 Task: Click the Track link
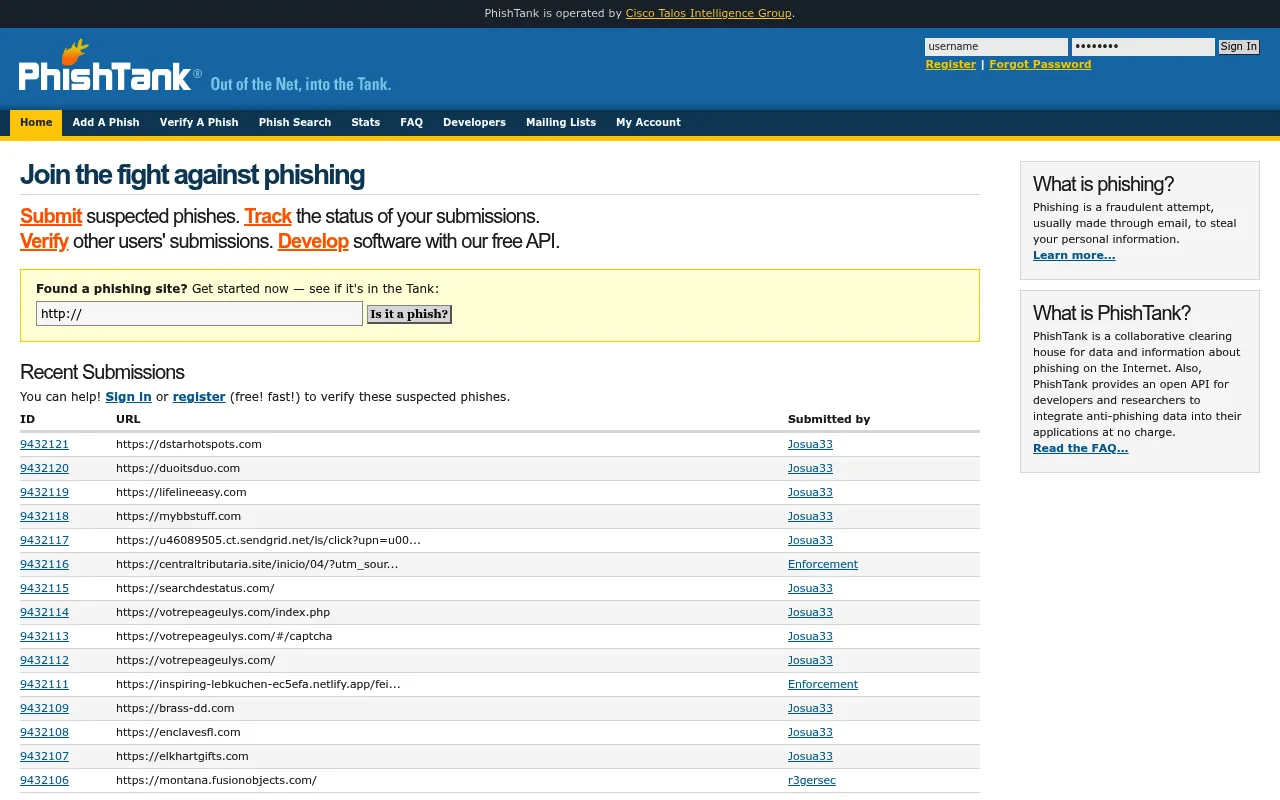point(268,216)
